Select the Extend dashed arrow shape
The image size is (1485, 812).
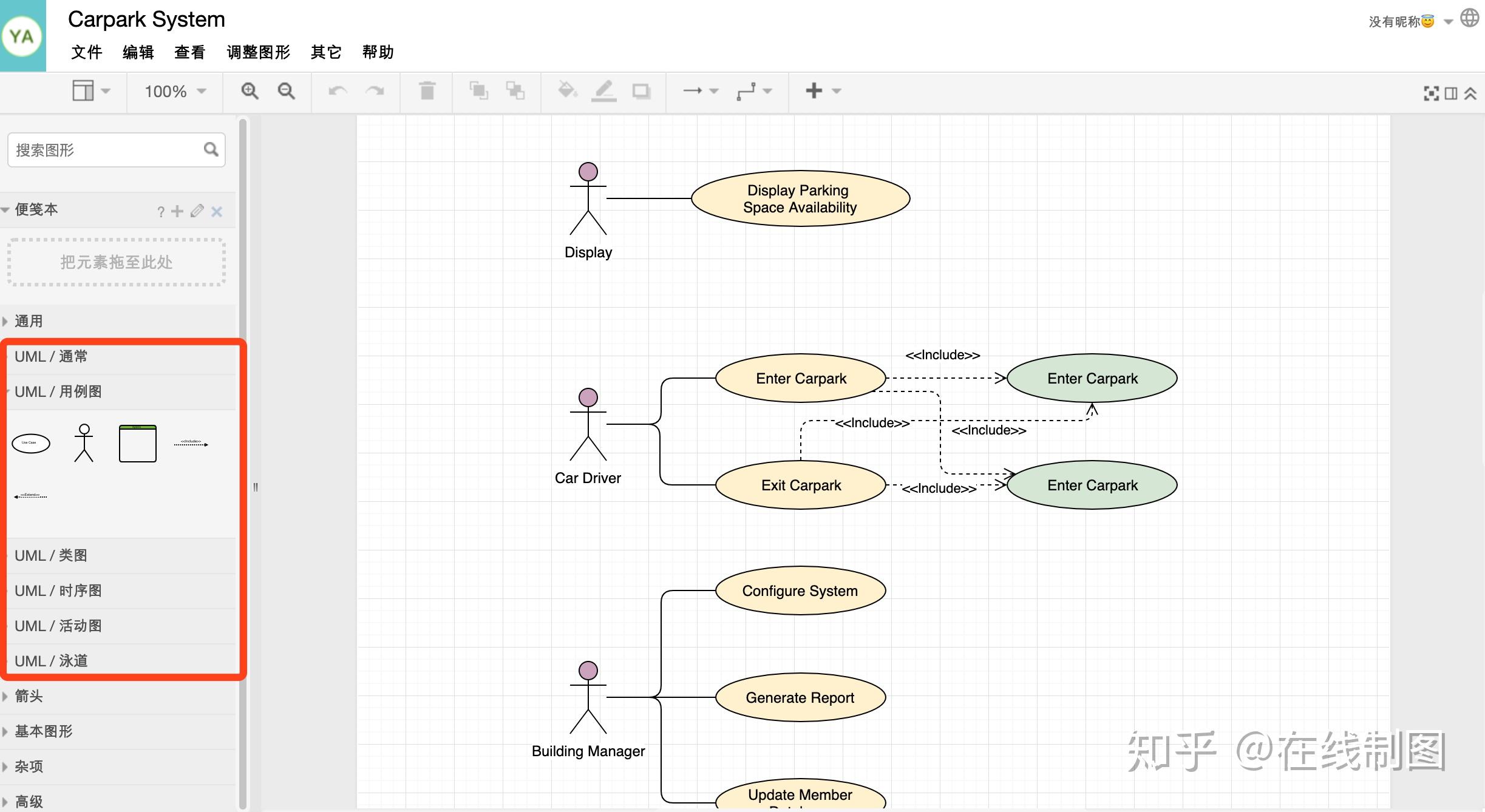pyautogui.click(x=30, y=496)
